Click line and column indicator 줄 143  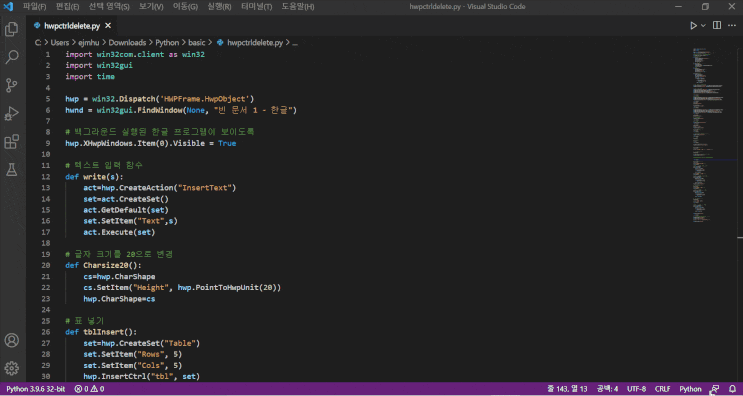click(x=567, y=389)
